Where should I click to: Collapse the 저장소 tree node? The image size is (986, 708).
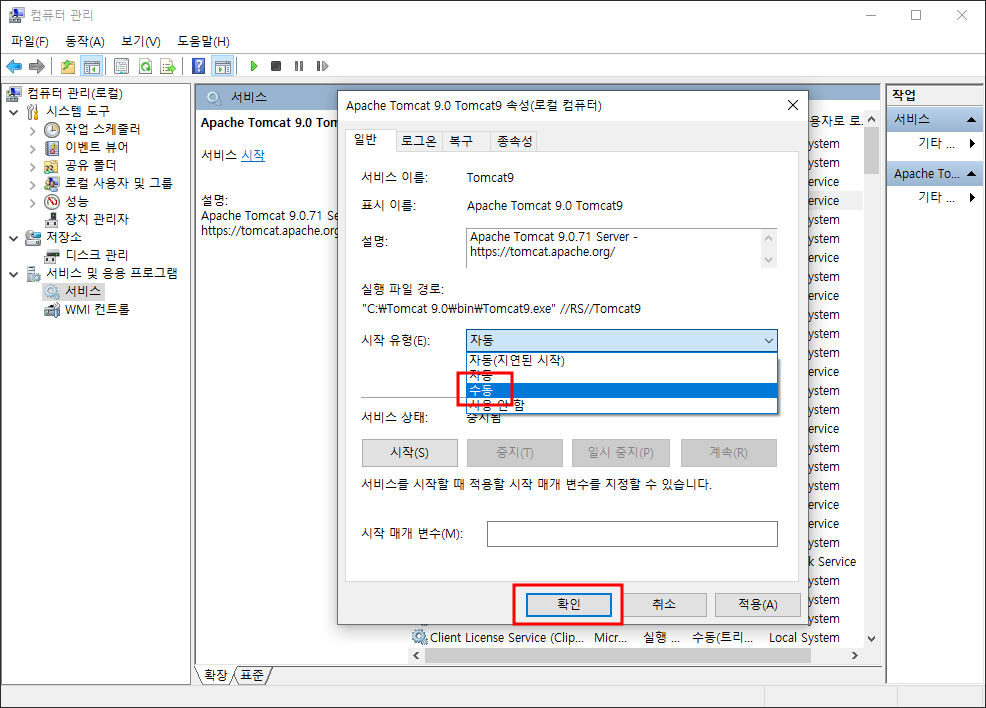14,238
